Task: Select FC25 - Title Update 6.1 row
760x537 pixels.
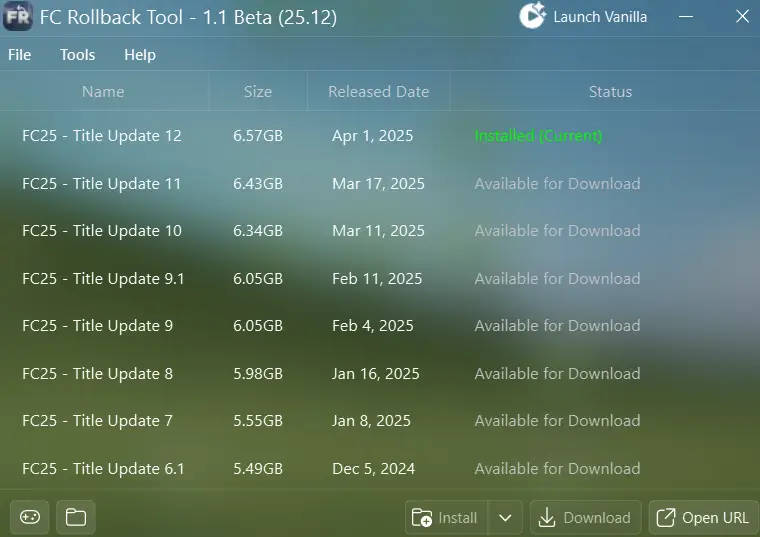Action: [380, 469]
